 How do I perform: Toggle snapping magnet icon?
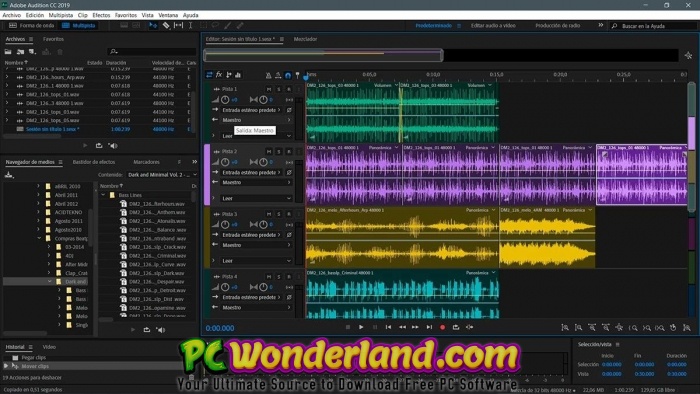288,75
